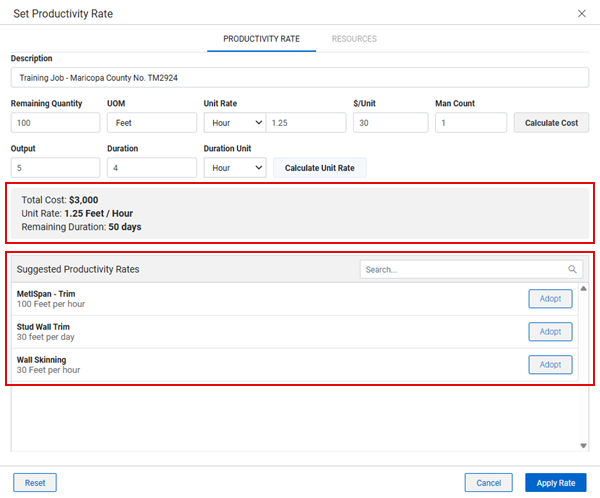Click the UOM field showing Feet
Viewport: 600px width, 498px height.
(x=152, y=123)
